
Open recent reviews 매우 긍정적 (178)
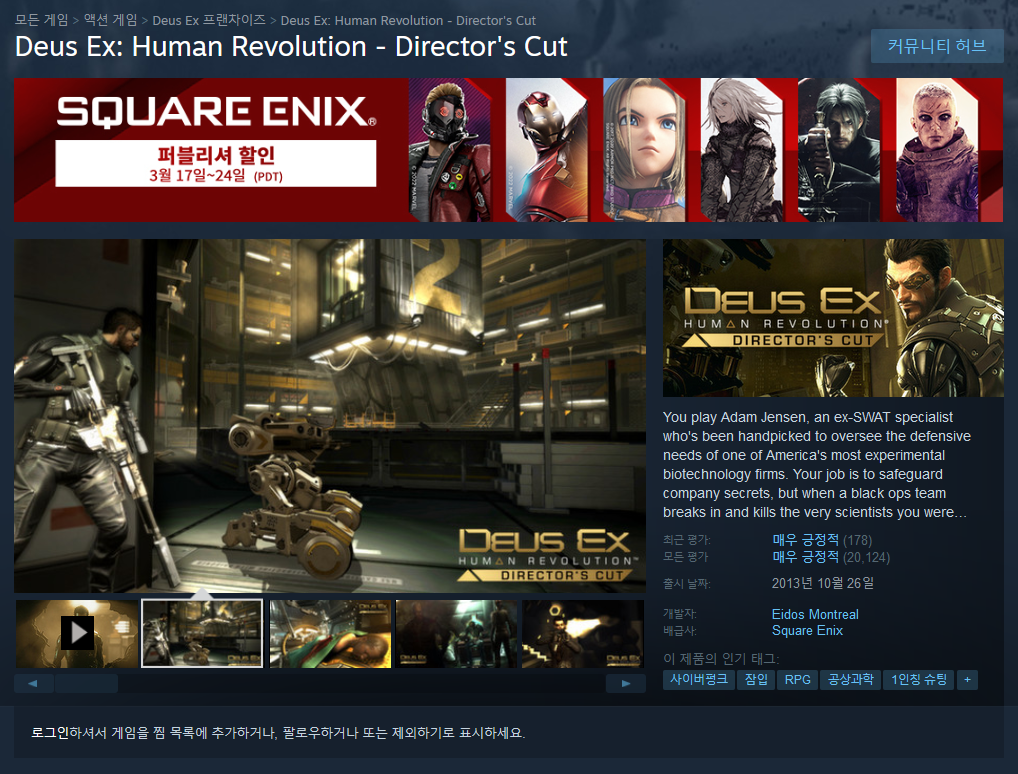[x=822, y=540]
